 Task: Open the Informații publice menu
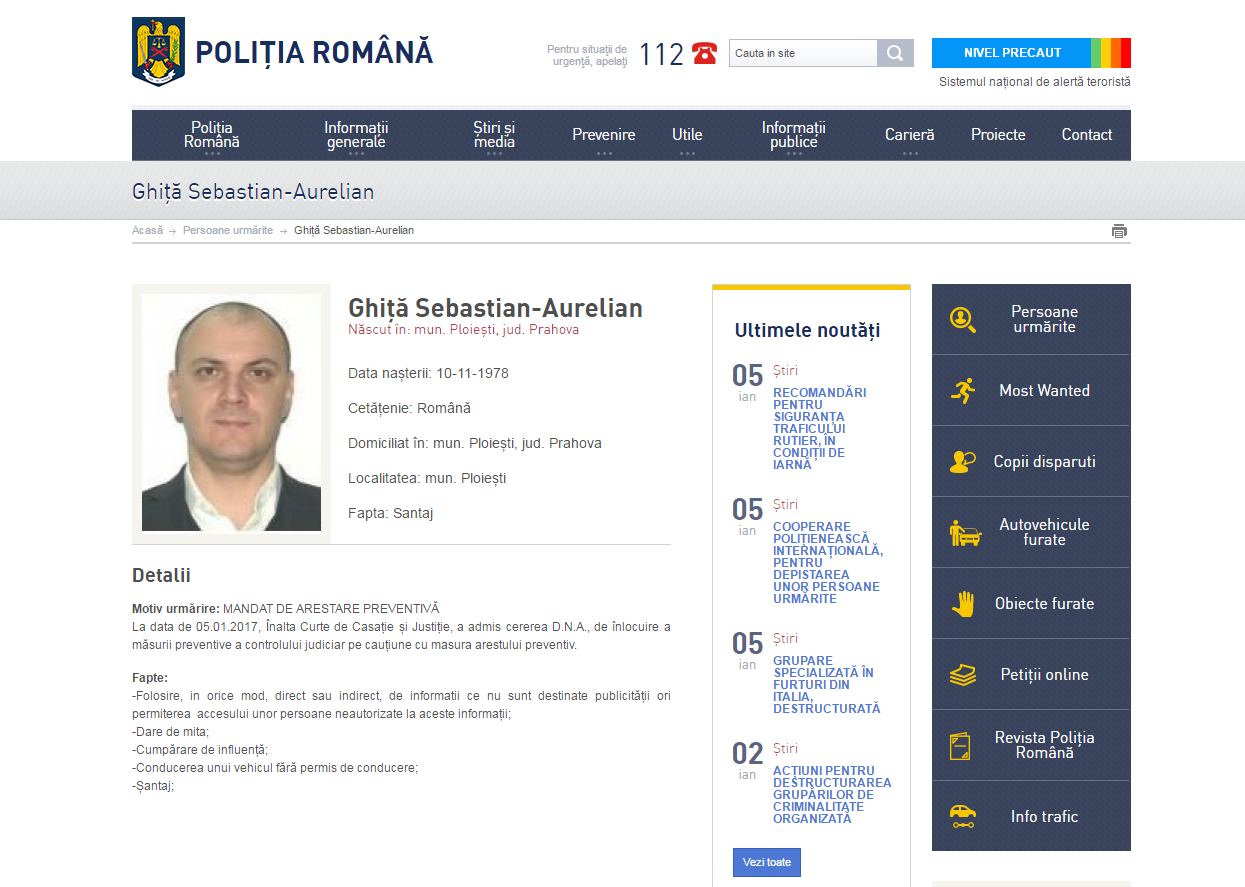[x=794, y=135]
